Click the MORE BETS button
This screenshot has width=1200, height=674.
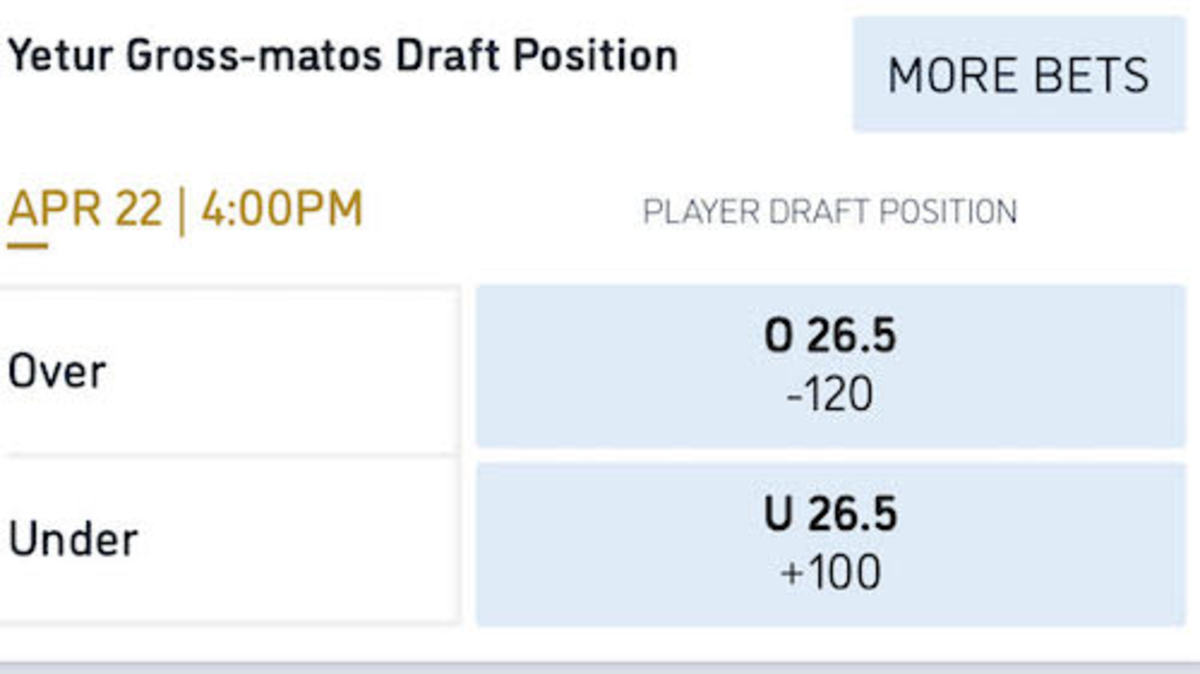pos(1018,75)
